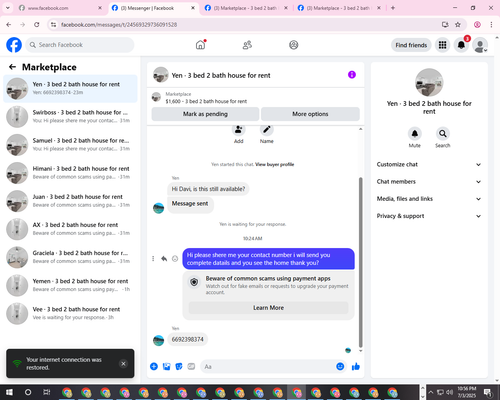Open Windows Task View icon

(47, 392)
